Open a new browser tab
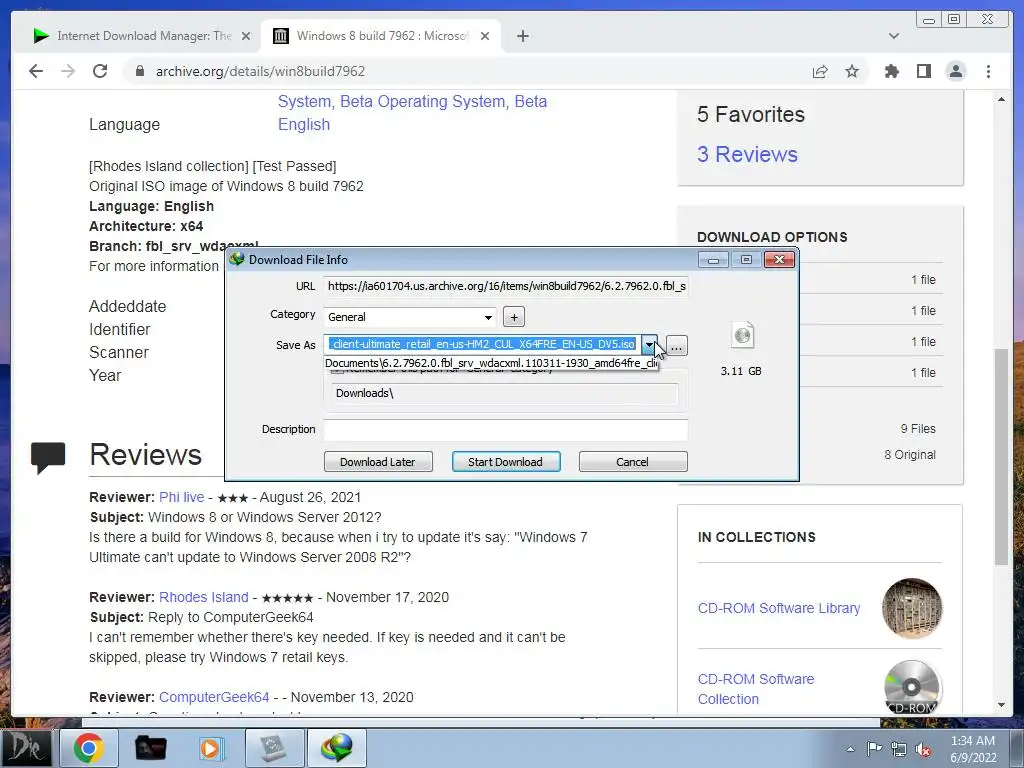Image resolution: width=1024 pixels, height=768 pixels. [522, 36]
